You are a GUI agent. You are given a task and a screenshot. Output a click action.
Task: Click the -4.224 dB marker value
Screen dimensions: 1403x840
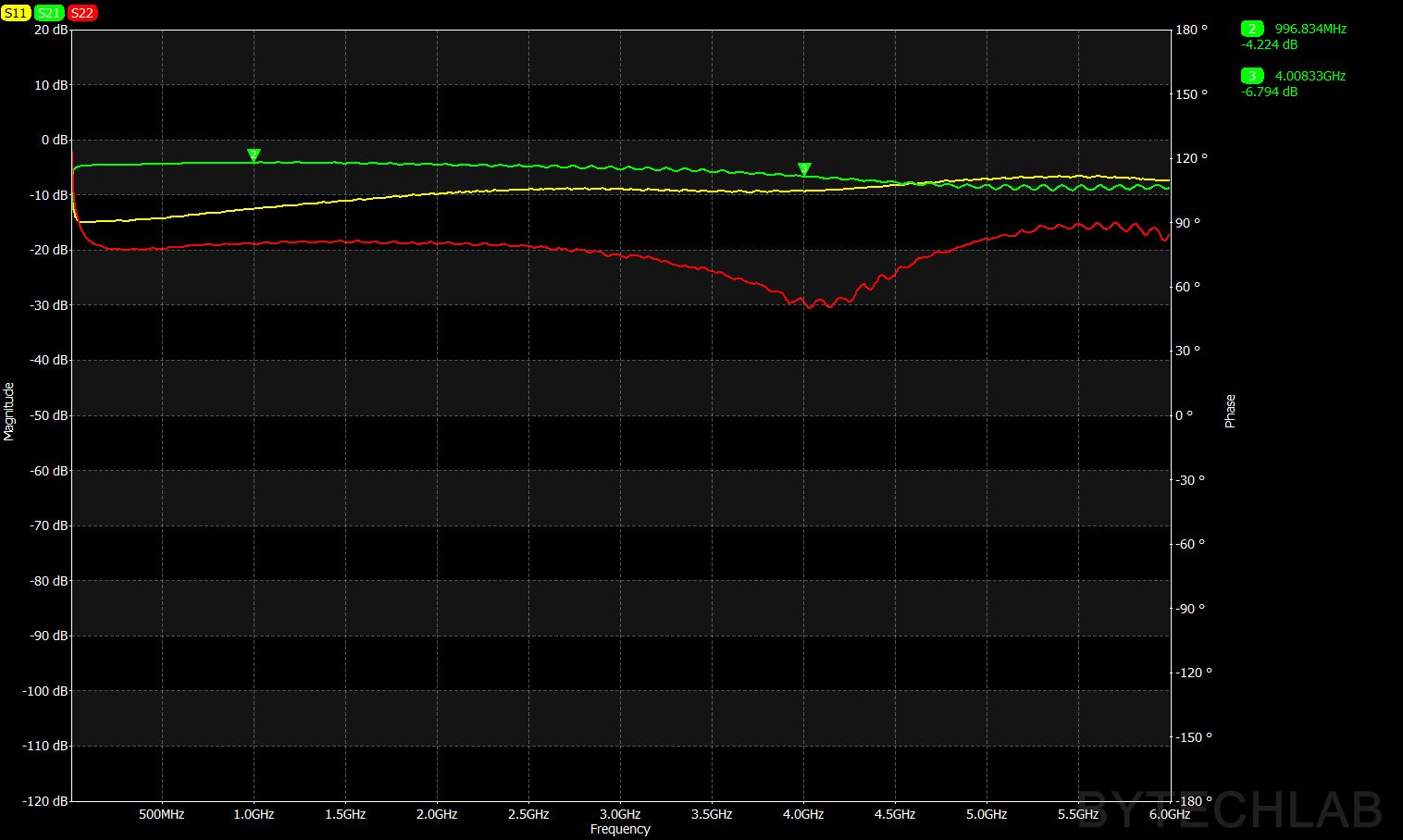click(x=1269, y=44)
